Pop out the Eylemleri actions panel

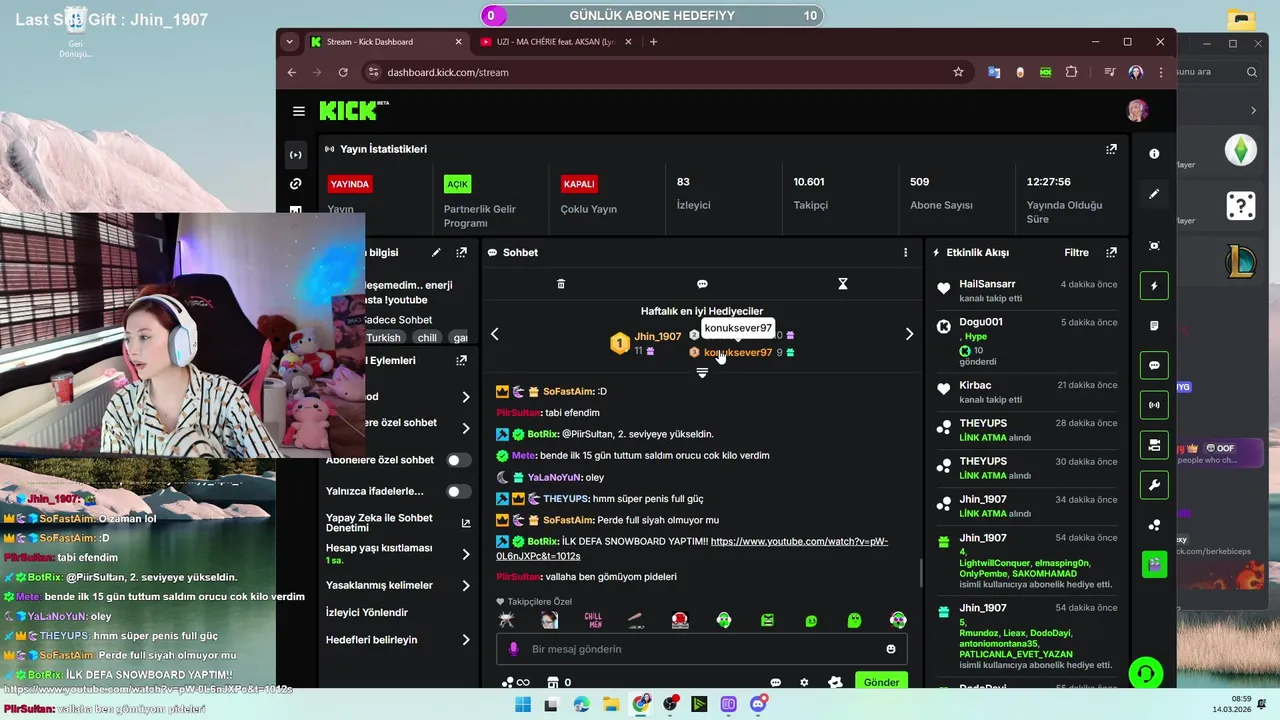click(461, 360)
